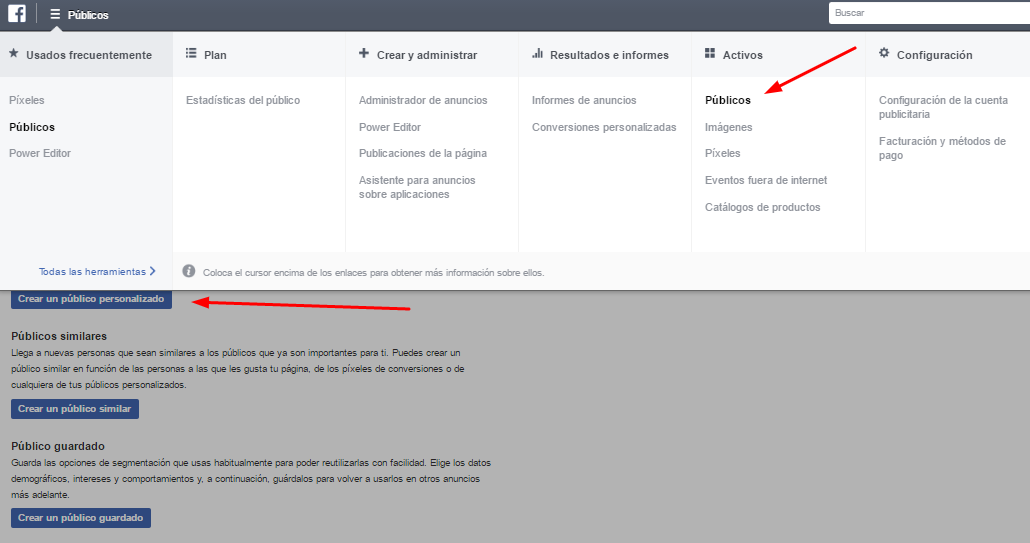Click the Facebook logo icon
This screenshot has height=543, width=1030.
[x=16, y=13]
